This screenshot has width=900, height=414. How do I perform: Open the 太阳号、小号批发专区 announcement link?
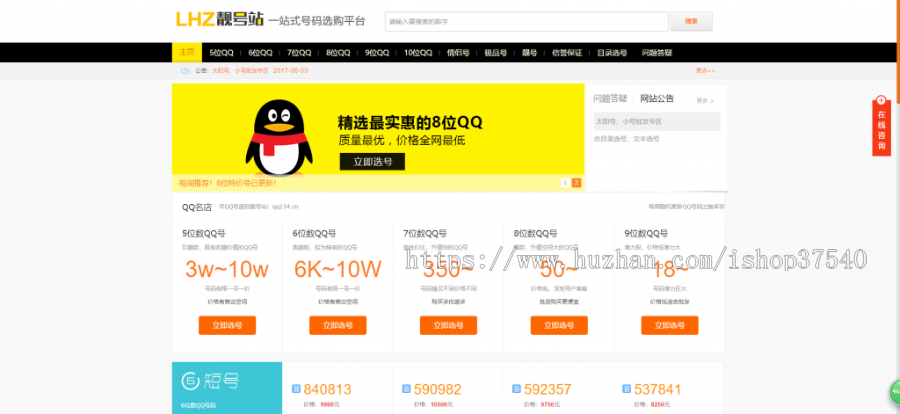point(629,121)
